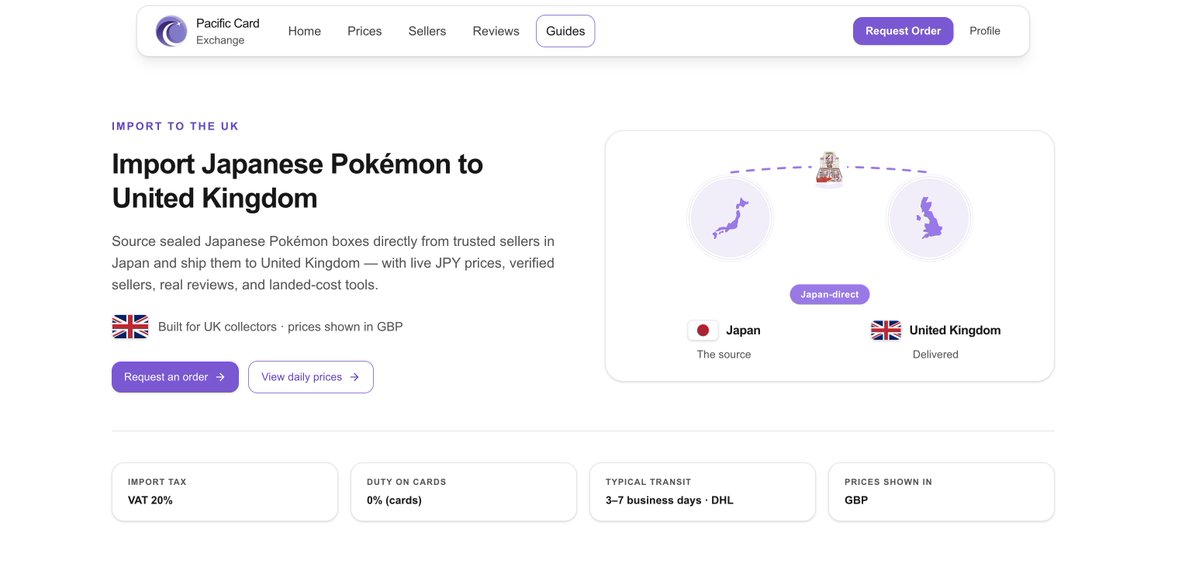The height and width of the screenshot is (578, 1199).
Task: Click 'The source' caption under Japan
Action: 724,355
